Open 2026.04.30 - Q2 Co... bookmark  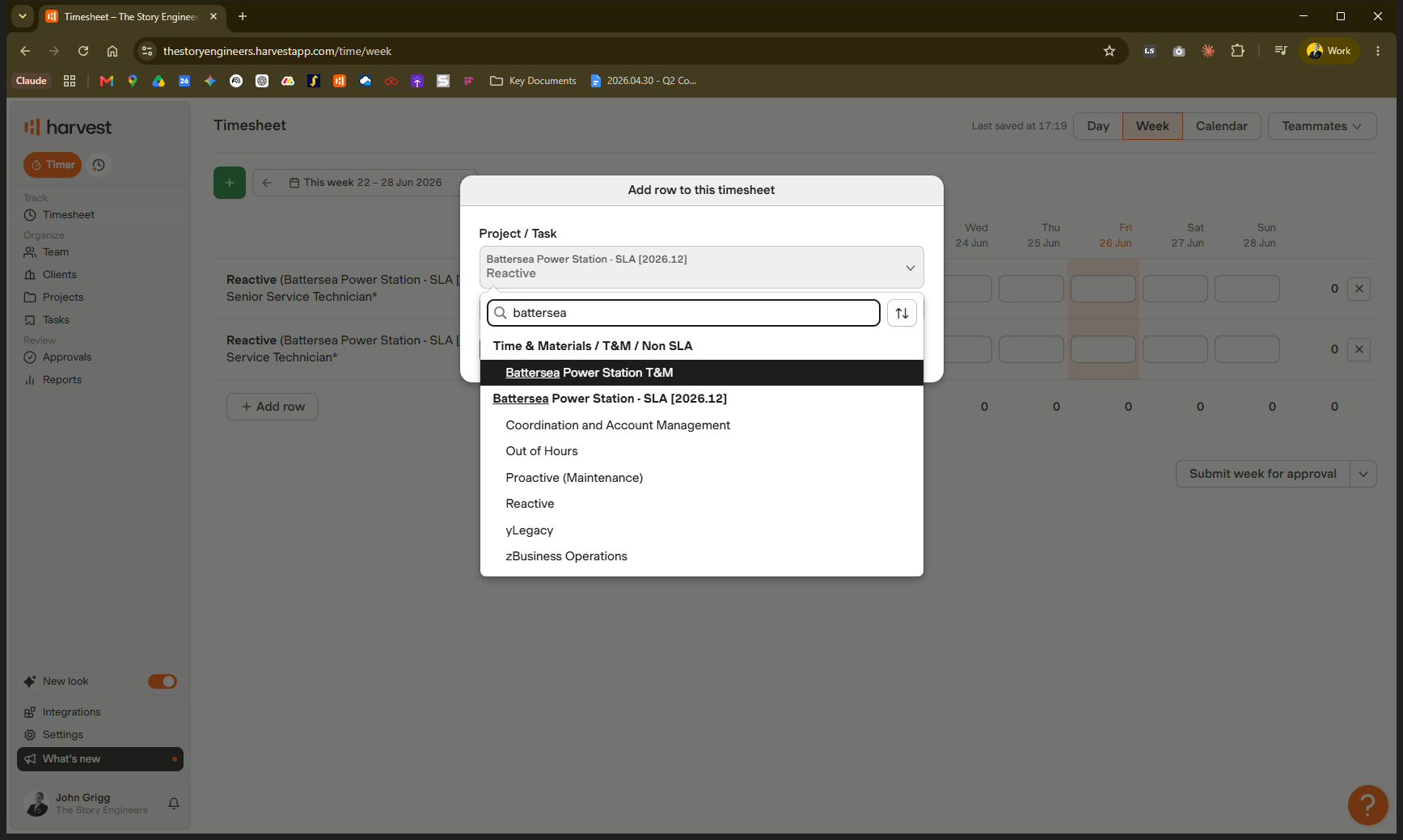pos(644,81)
